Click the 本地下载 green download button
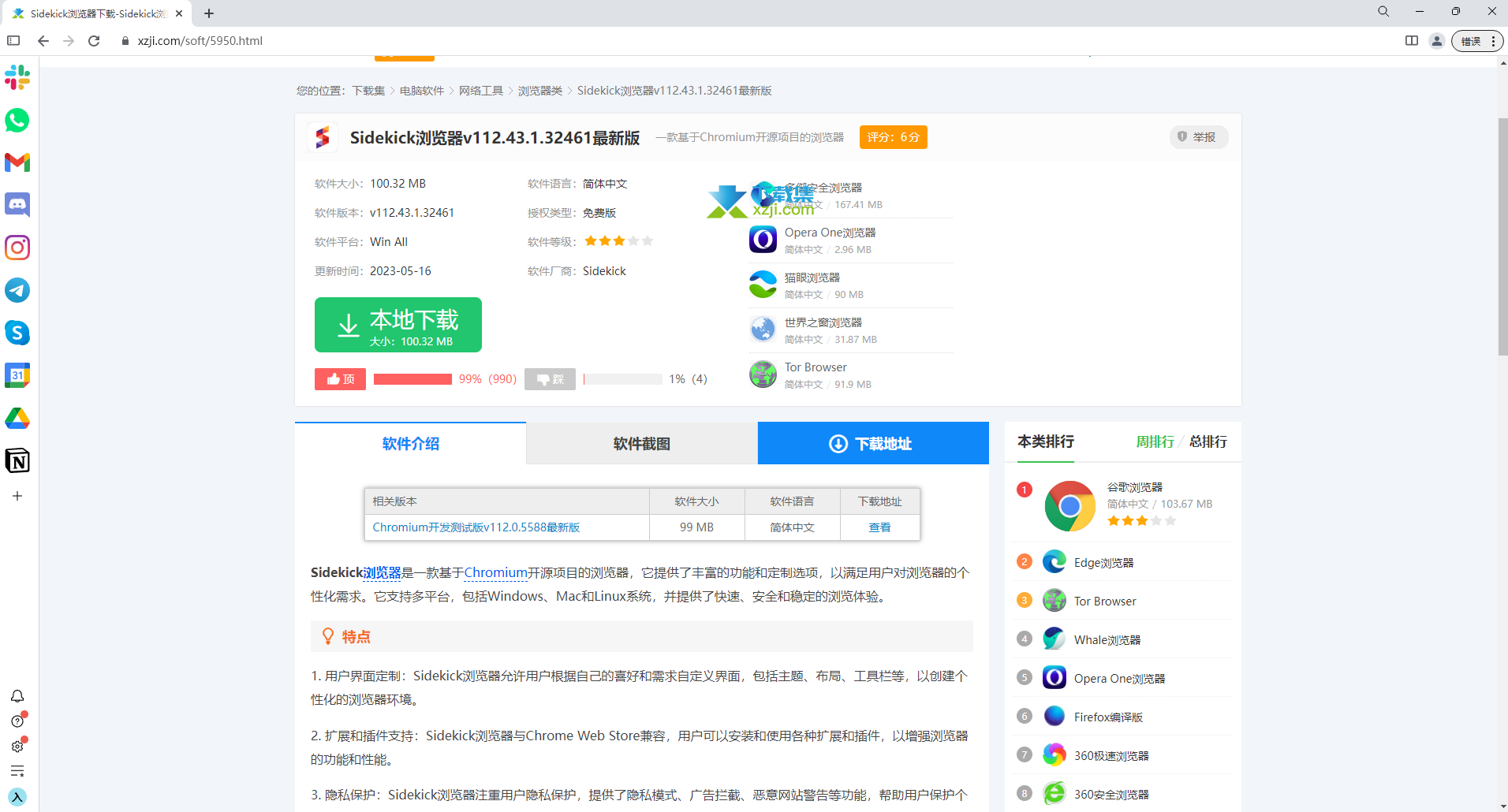1508x812 pixels. (398, 325)
